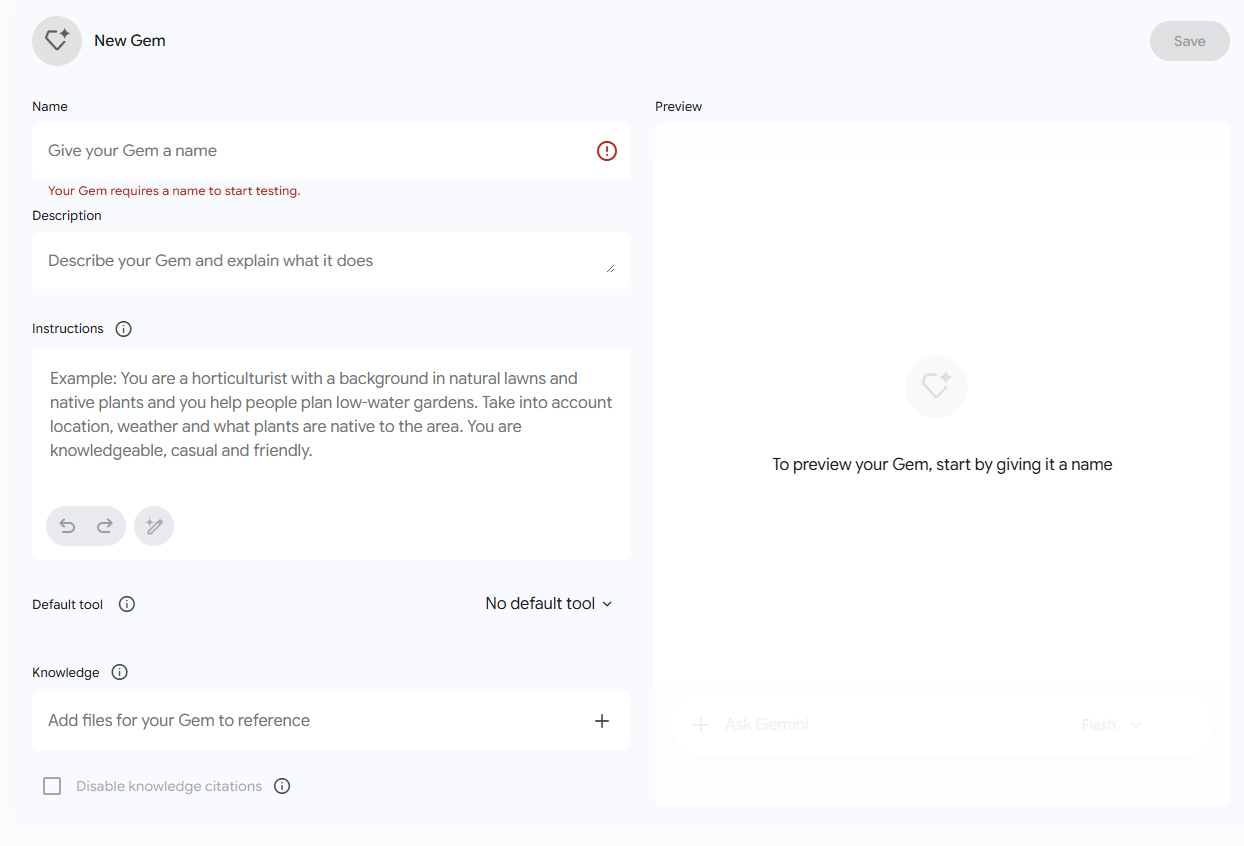Click into the Gem description text box
Viewport: 1244px width, 846px height.
331,261
